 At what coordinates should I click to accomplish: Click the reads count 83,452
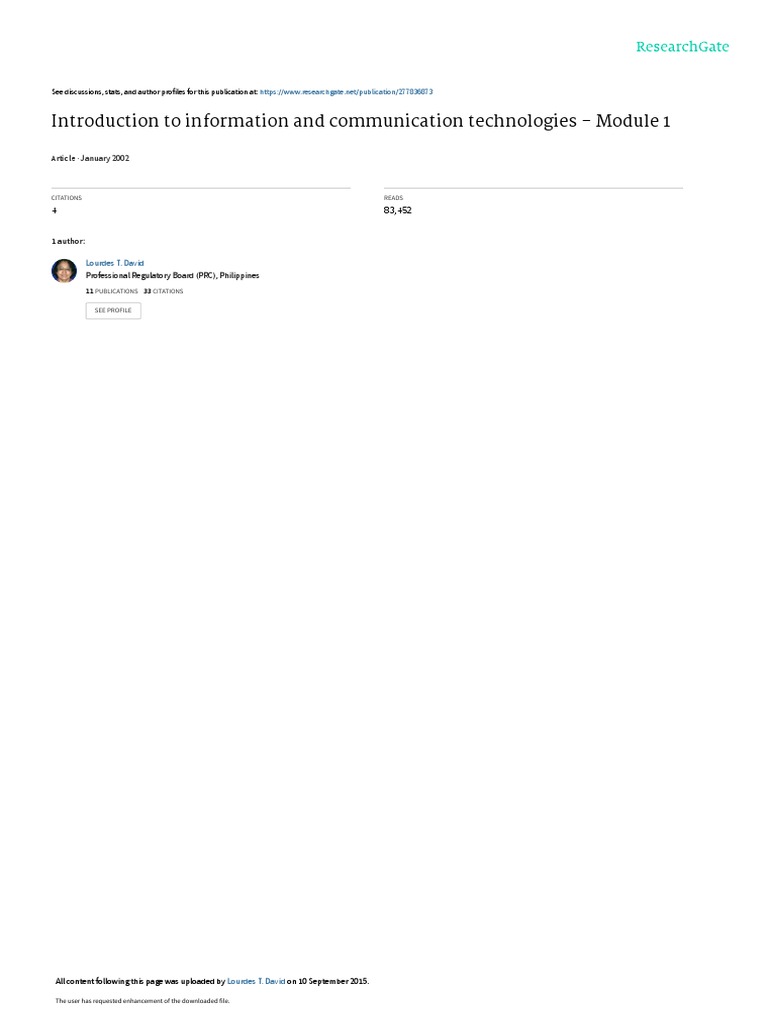pos(398,210)
